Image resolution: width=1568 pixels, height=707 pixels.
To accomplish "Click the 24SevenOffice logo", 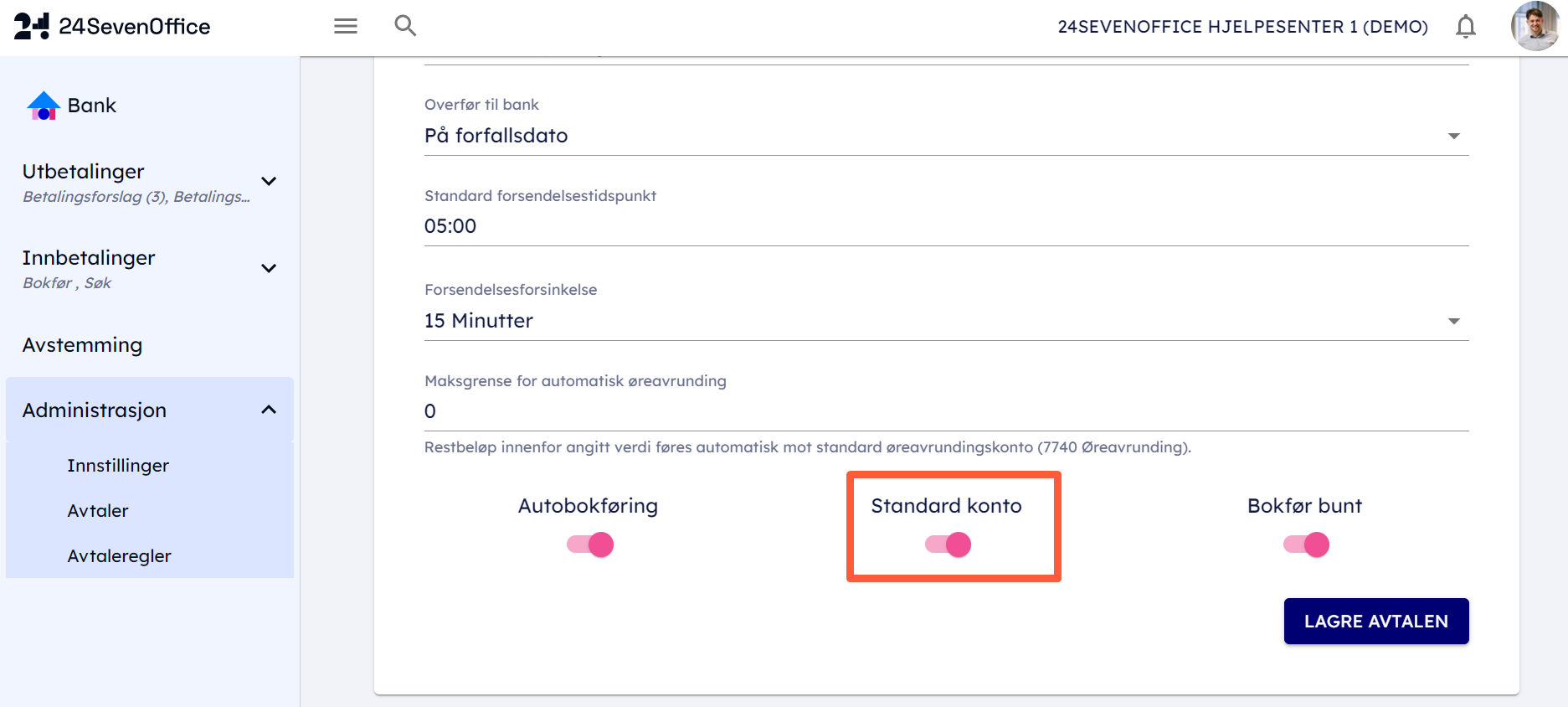I will click(x=112, y=27).
